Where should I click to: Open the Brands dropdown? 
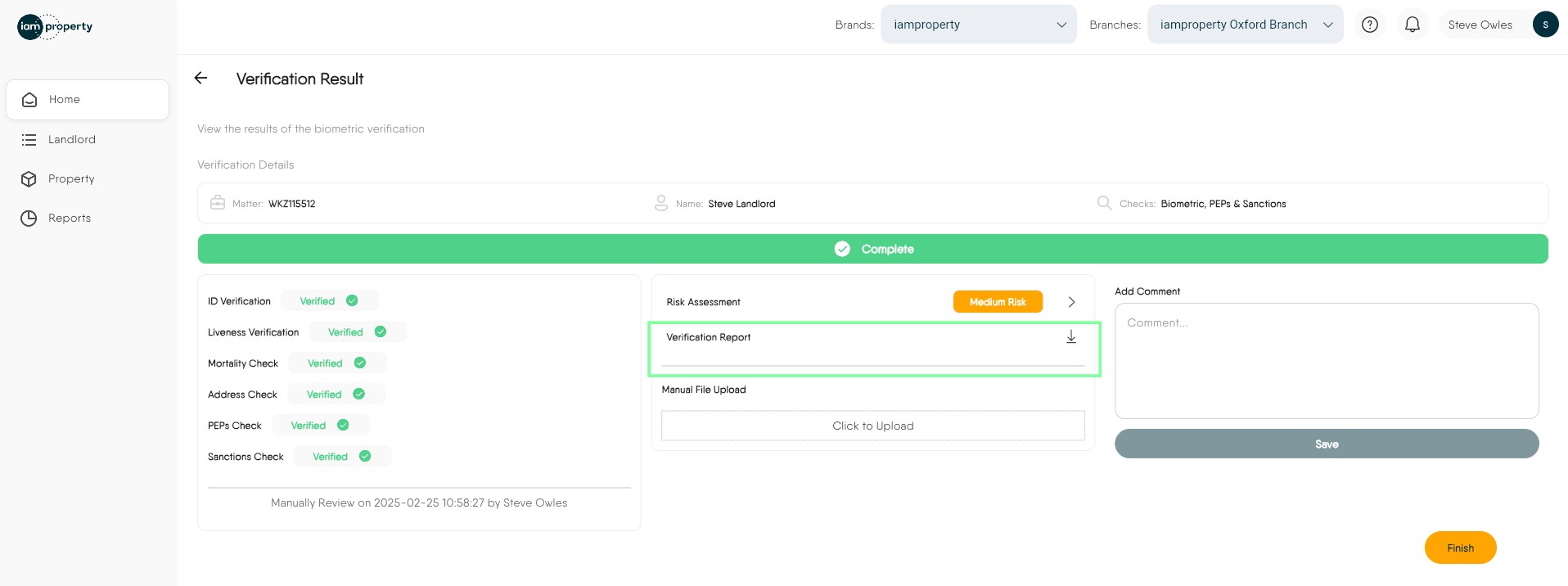tap(978, 25)
